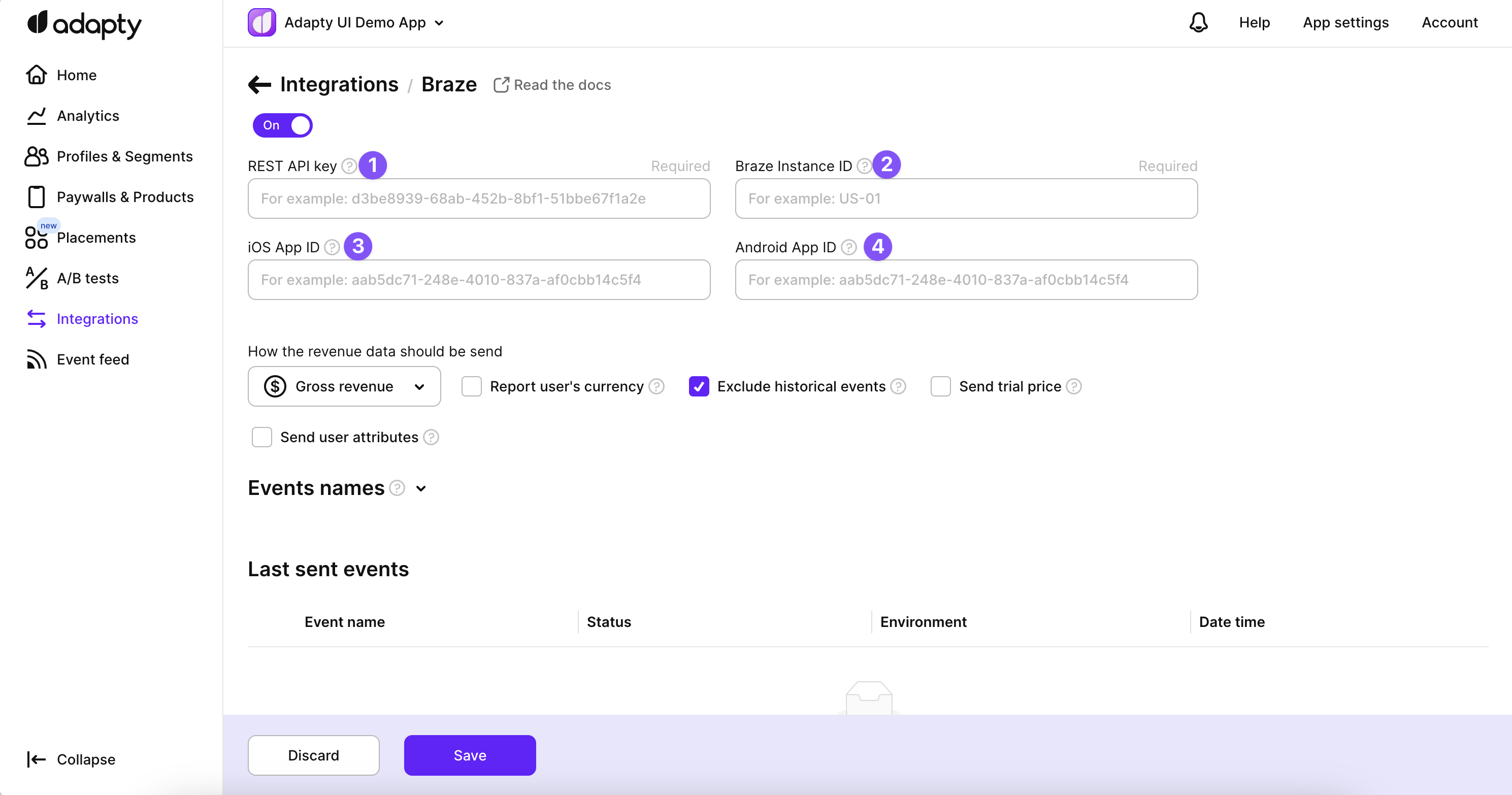The height and width of the screenshot is (795, 1512).
Task: Click the Event feed sidebar icon
Action: pos(37,359)
